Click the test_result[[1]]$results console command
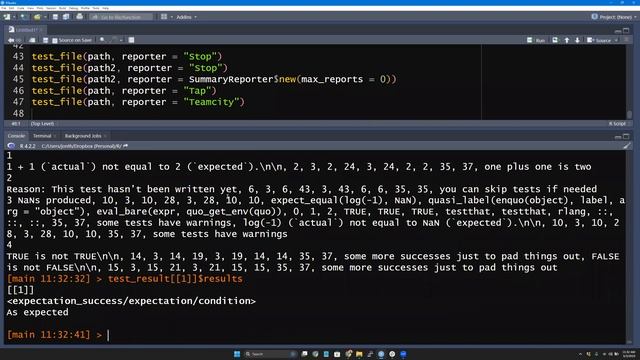 (x=175, y=279)
